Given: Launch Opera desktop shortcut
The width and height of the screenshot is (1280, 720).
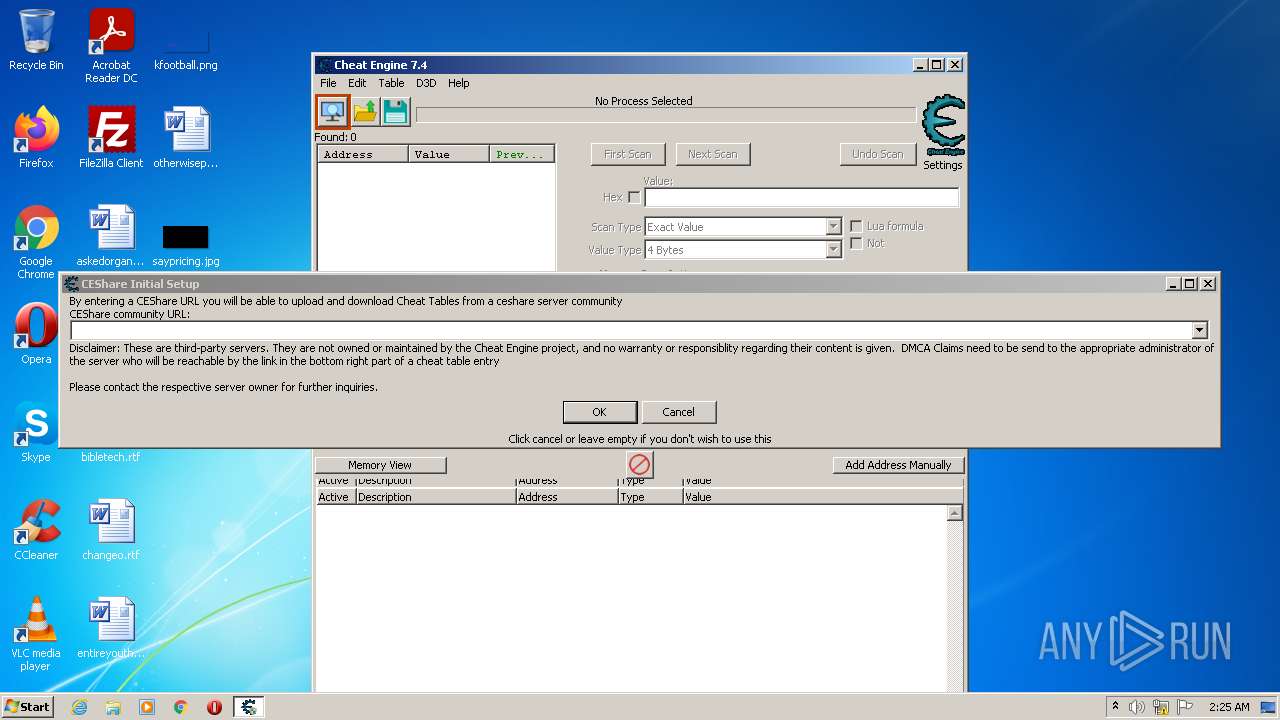Looking at the screenshot, I should (36, 334).
